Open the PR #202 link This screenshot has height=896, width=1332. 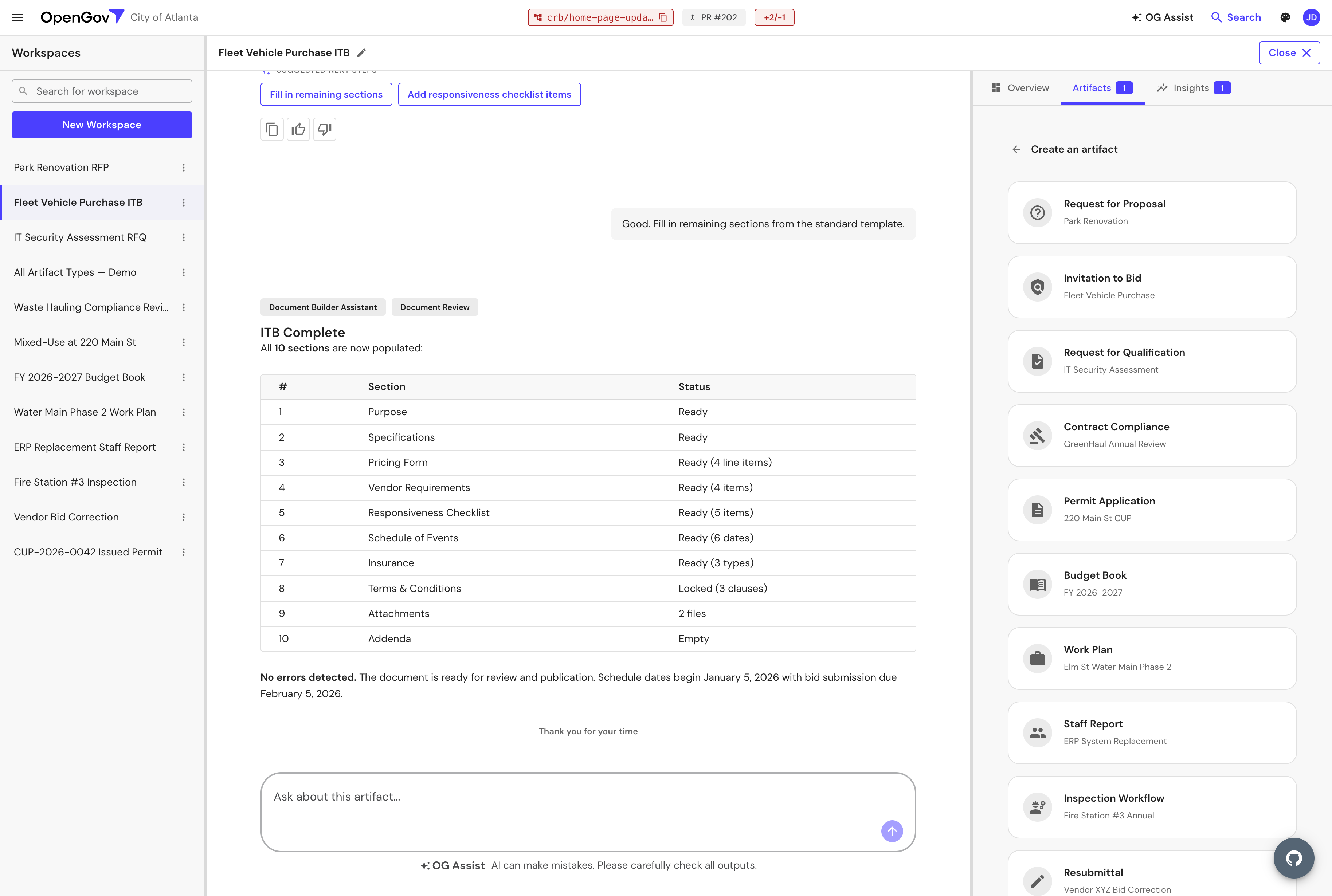714,18
